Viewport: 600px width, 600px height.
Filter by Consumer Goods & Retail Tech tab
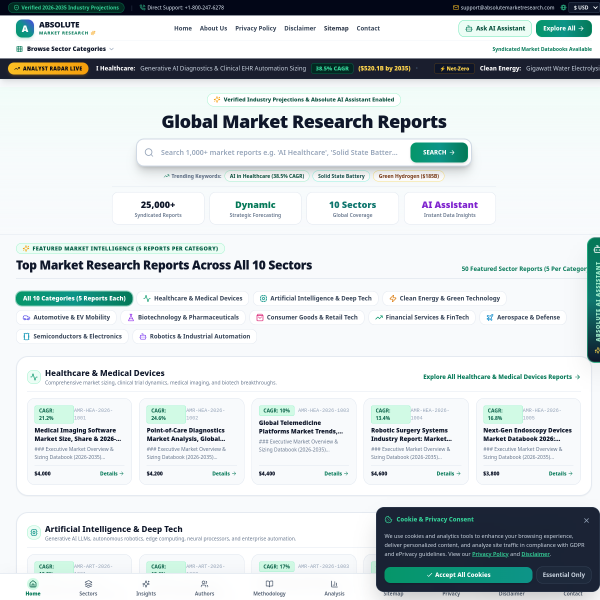[x=307, y=317]
